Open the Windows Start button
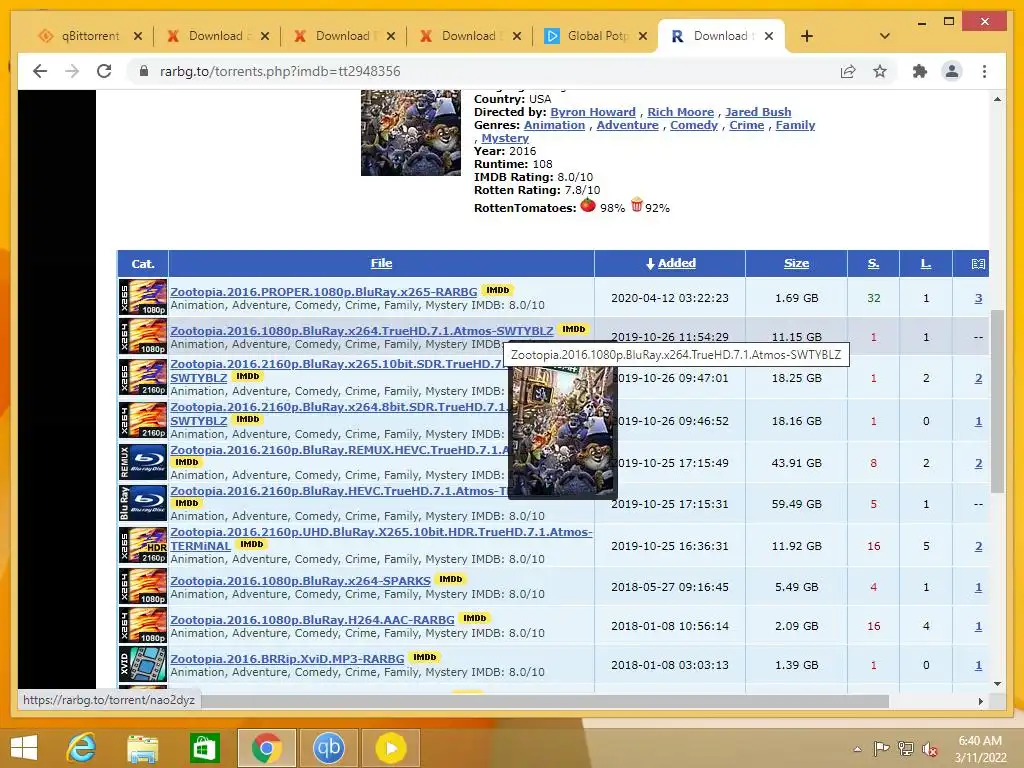Screen dimensions: 1024x768 [24, 747]
